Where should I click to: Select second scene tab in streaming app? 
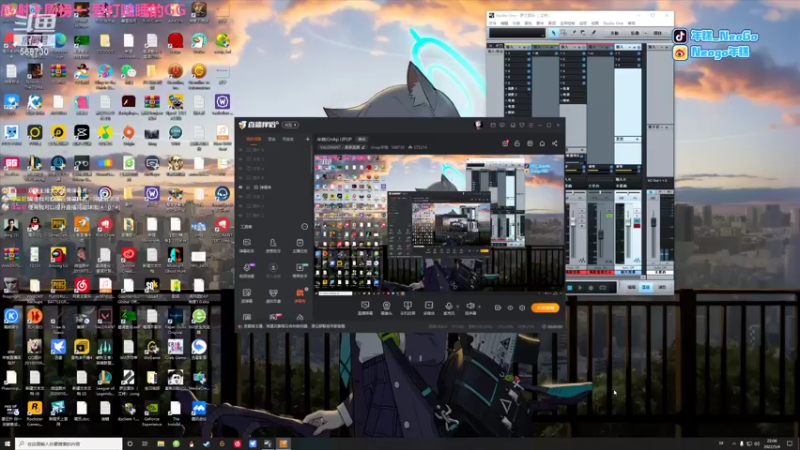[x=272, y=139]
